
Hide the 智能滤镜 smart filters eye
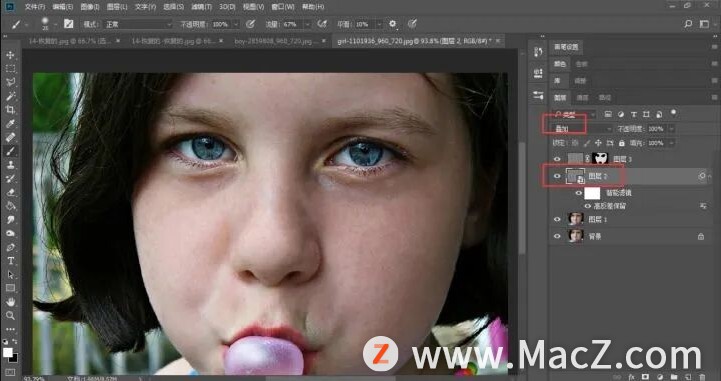click(579, 193)
